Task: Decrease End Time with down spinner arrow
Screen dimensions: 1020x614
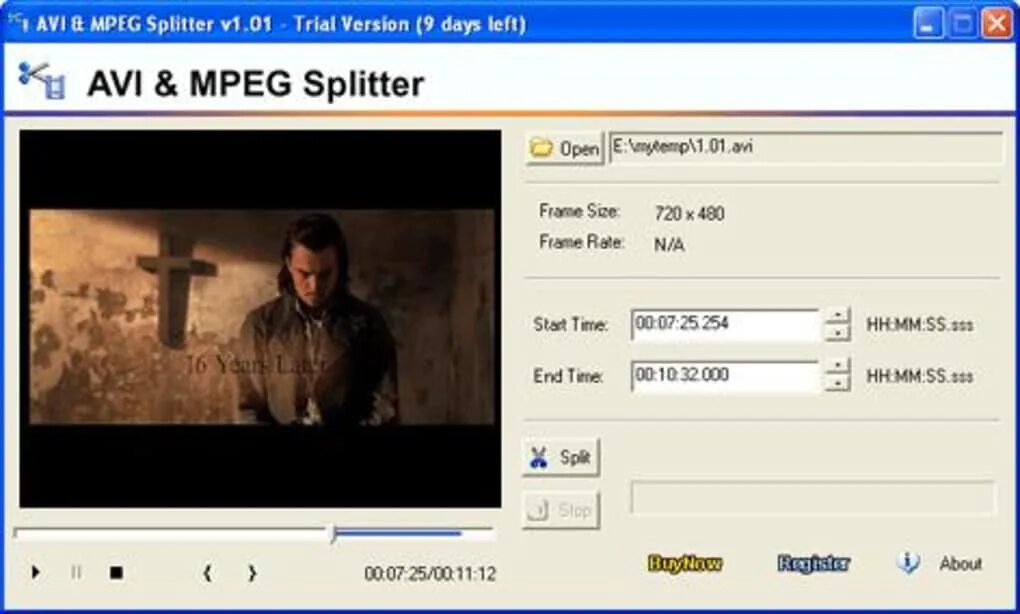Action: pos(838,383)
